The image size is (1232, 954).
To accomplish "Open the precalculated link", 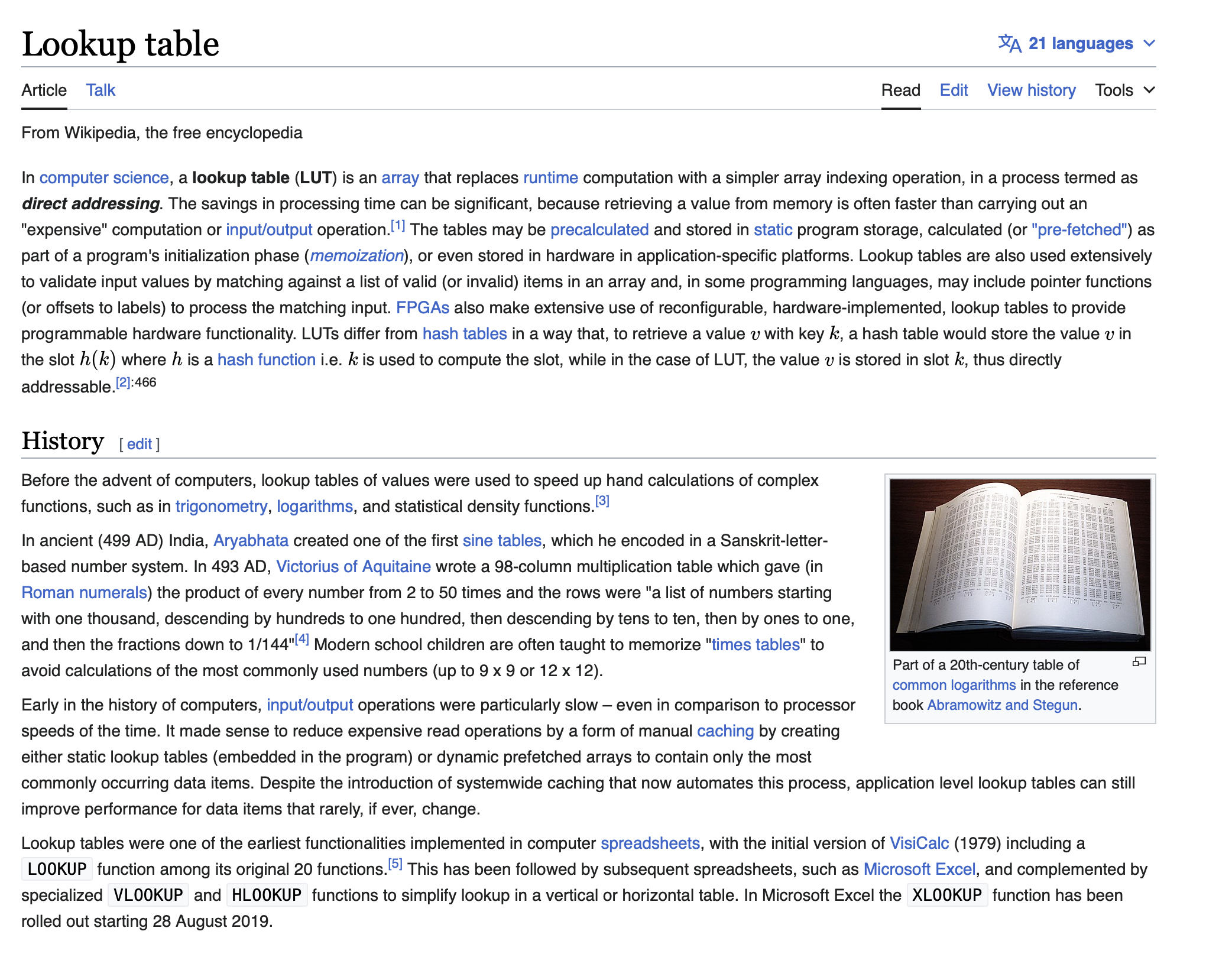I will pyautogui.click(x=599, y=229).
